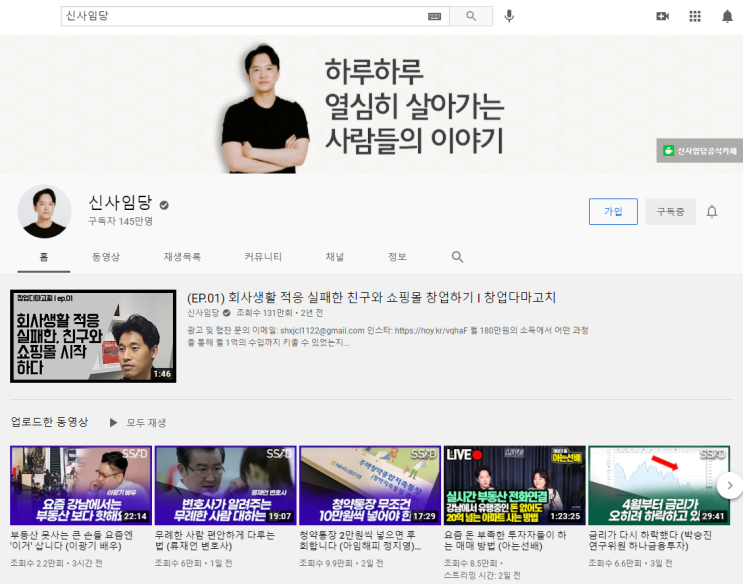Click the subscriber count 구독자 145만명
Image resolution: width=743 pixels, height=584 pixels.
(120, 221)
